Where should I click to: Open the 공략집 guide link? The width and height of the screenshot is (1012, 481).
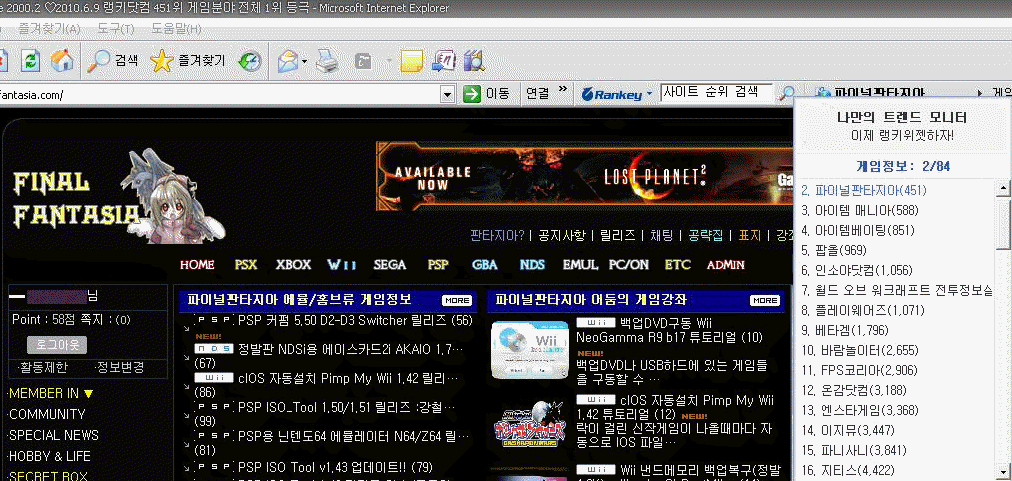[705, 235]
